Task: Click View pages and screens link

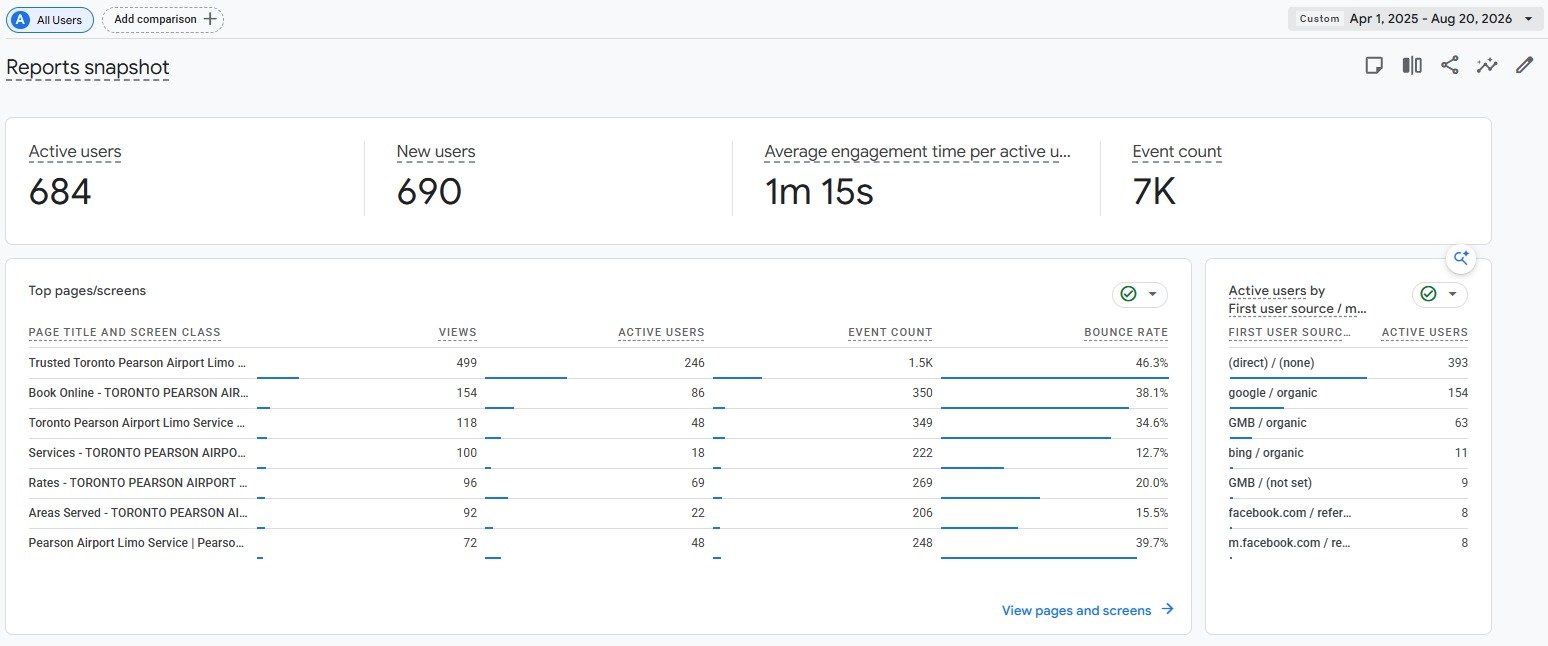Action: tap(1087, 610)
